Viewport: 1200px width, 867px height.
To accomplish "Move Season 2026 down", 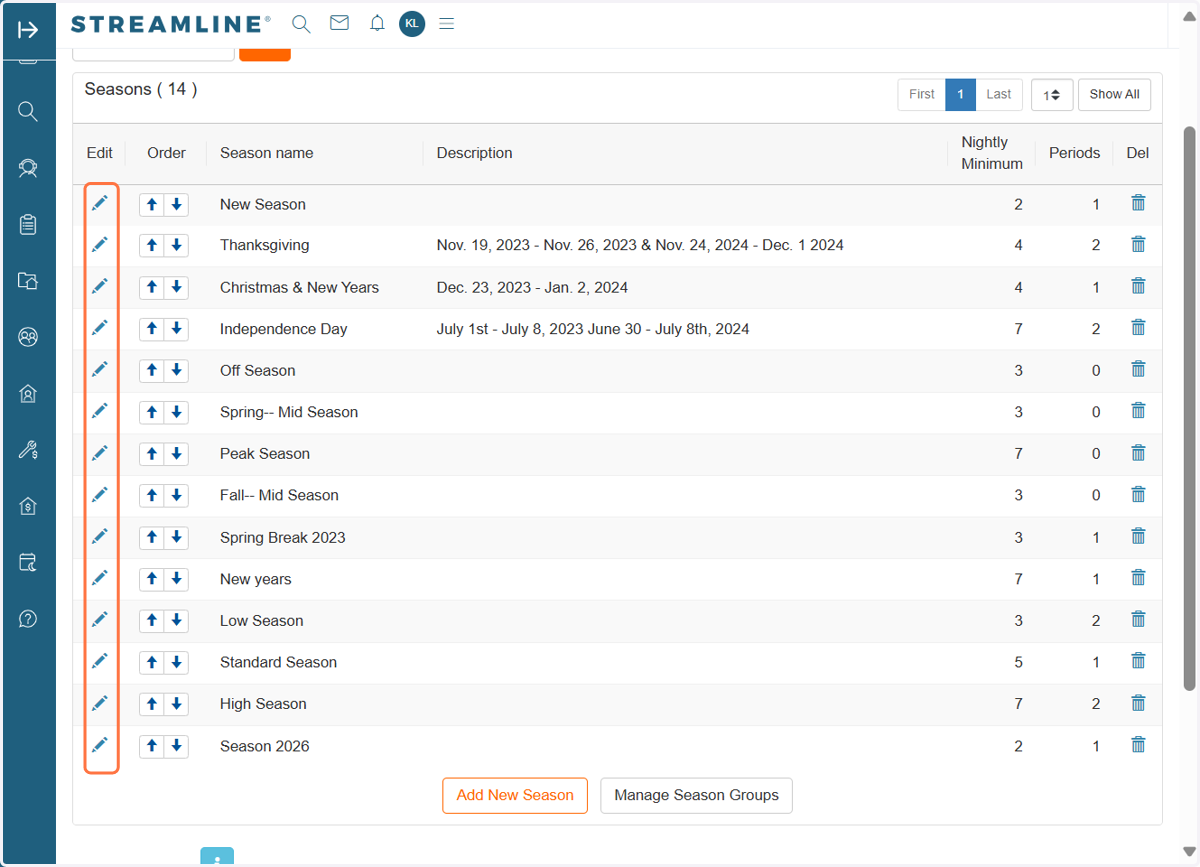I will pos(177,746).
